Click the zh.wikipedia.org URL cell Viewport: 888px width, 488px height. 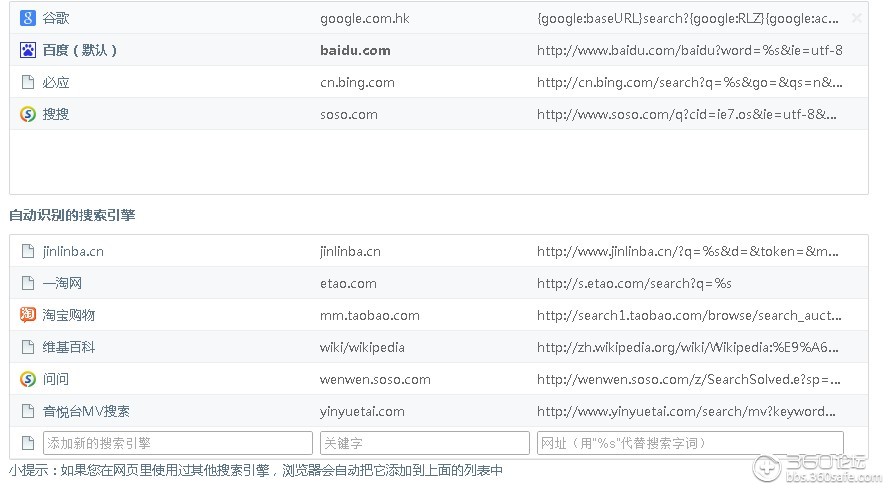(688, 346)
